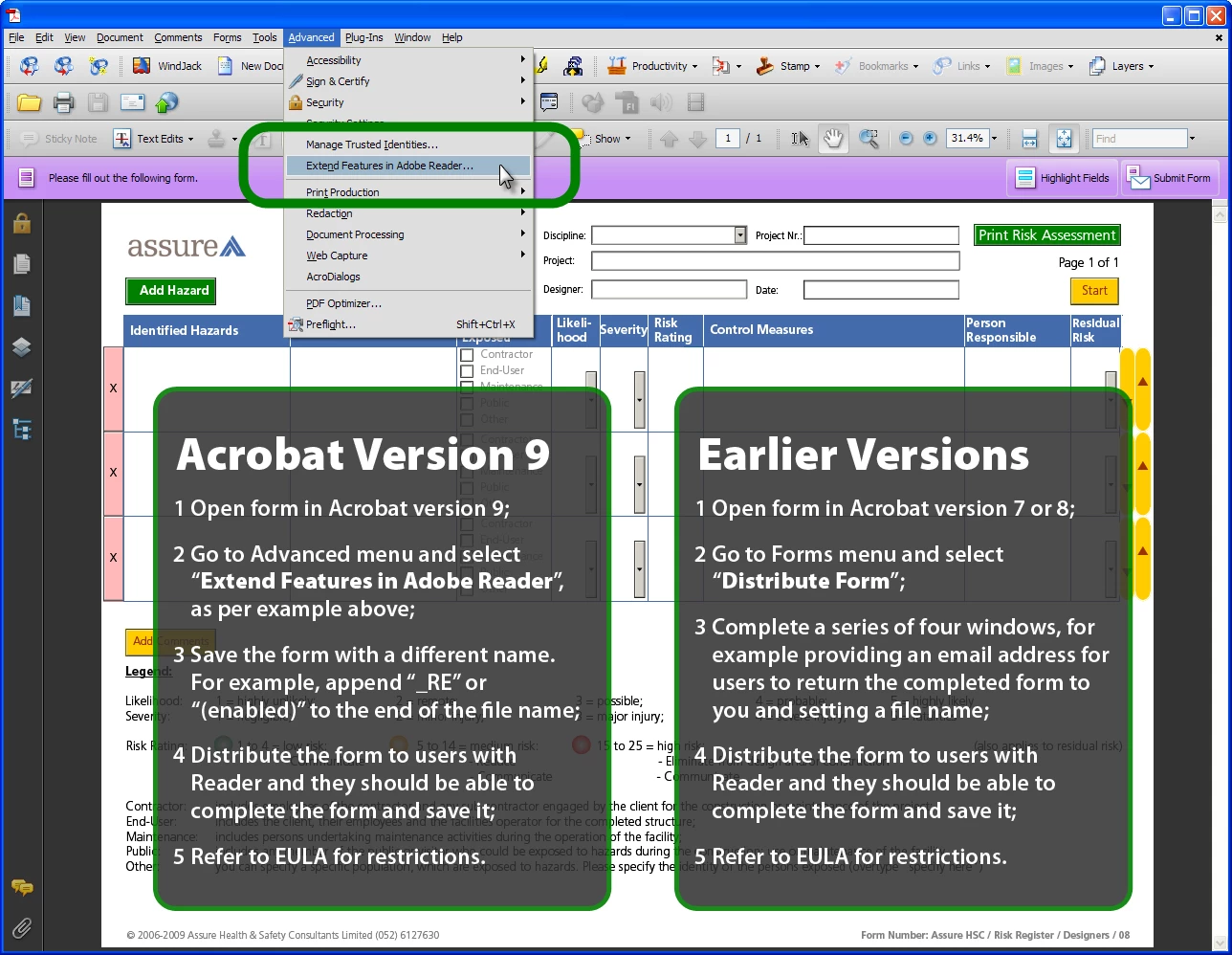Click the Designer input field
The height and width of the screenshot is (955, 1232).
(669, 289)
